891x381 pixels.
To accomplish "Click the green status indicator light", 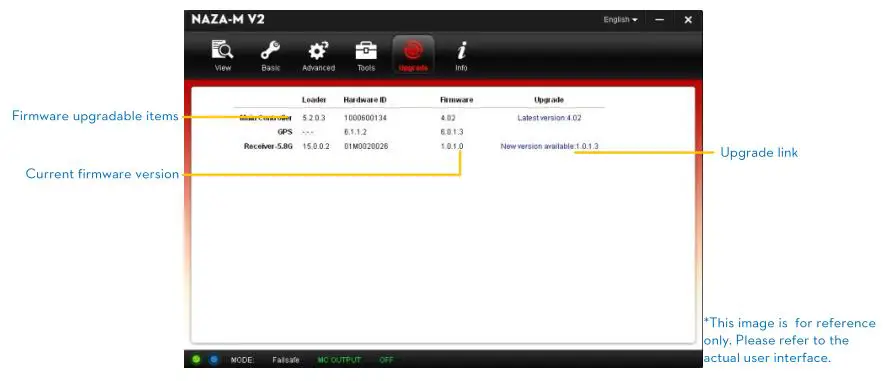I will [x=196, y=359].
